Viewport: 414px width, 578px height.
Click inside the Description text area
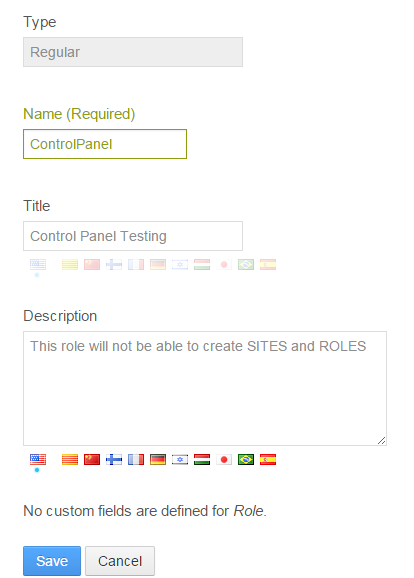[205, 389]
